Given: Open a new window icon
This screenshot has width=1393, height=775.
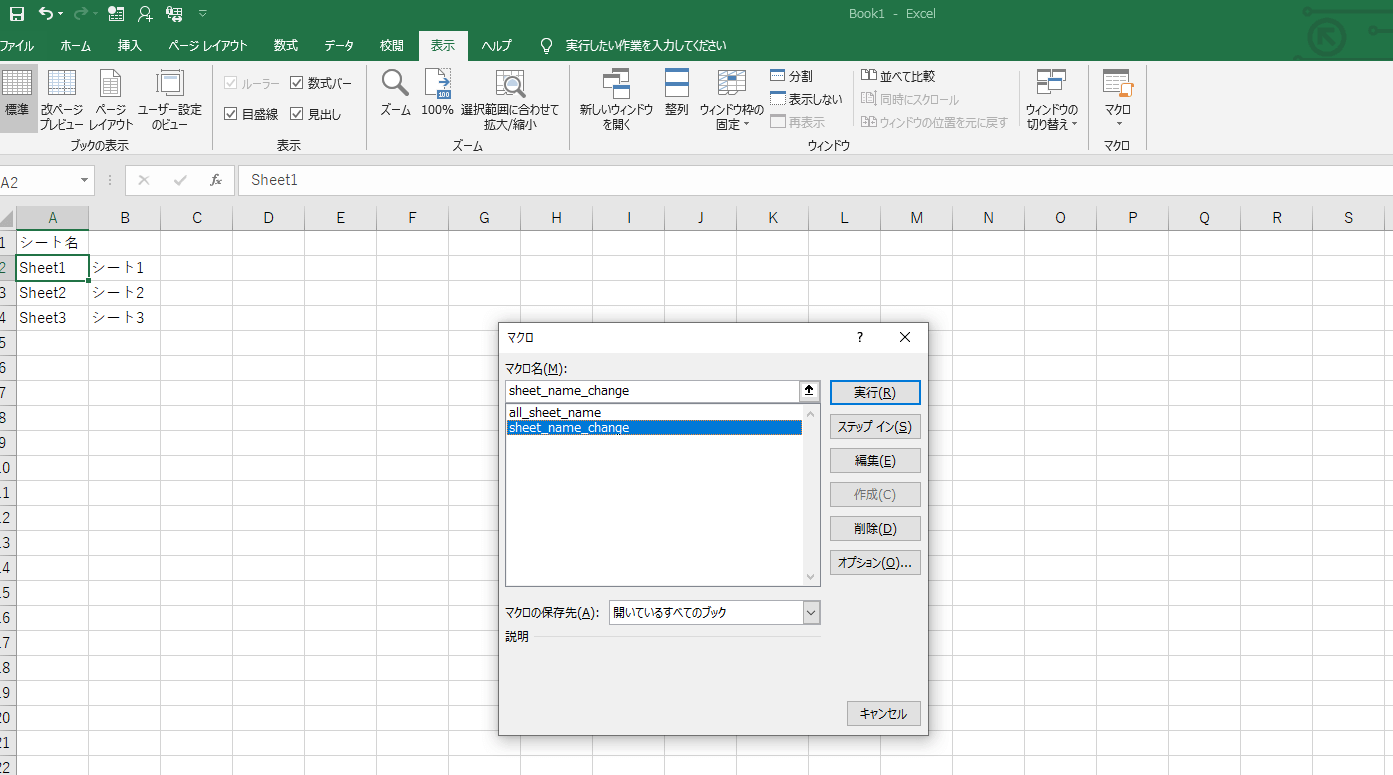Looking at the screenshot, I should coord(616,84).
